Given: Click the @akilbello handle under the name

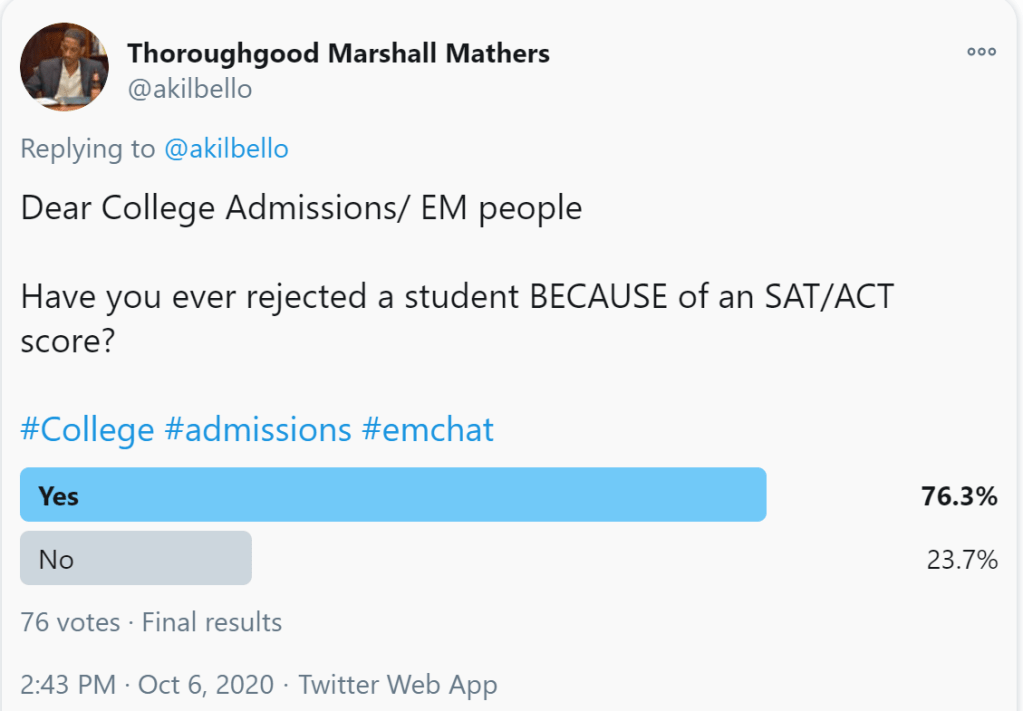Looking at the screenshot, I should pos(189,89).
